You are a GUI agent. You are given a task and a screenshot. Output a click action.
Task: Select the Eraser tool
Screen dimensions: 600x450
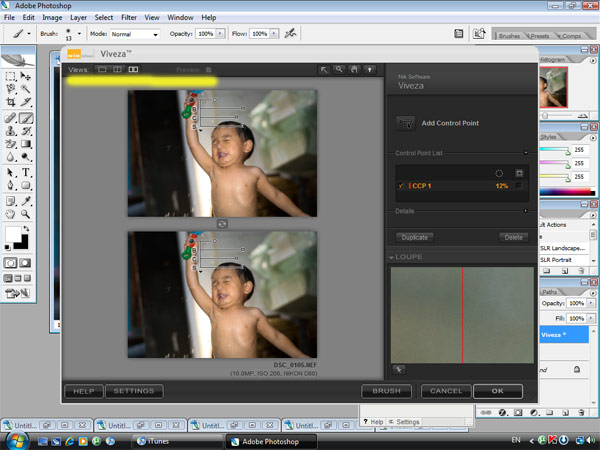pyautogui.click(x=10, y=144)
